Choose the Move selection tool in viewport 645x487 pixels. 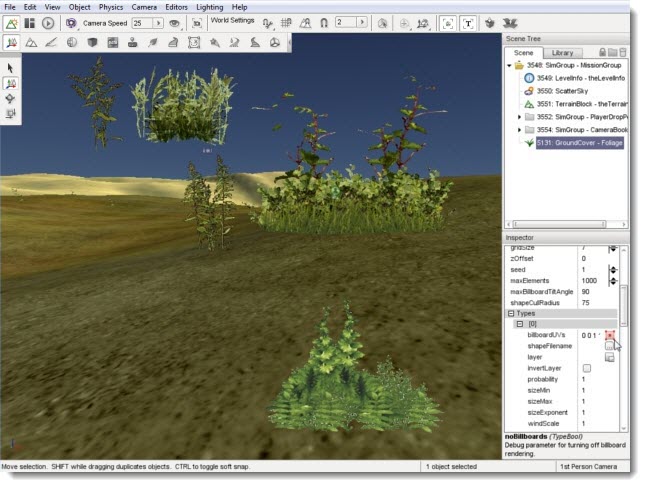click(10, 83)
